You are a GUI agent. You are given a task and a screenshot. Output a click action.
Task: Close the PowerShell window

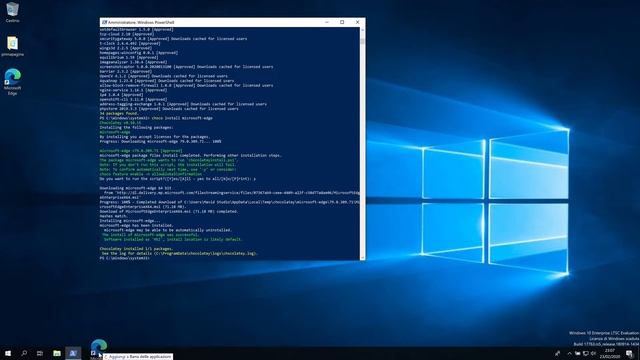[x=358, y=22]
